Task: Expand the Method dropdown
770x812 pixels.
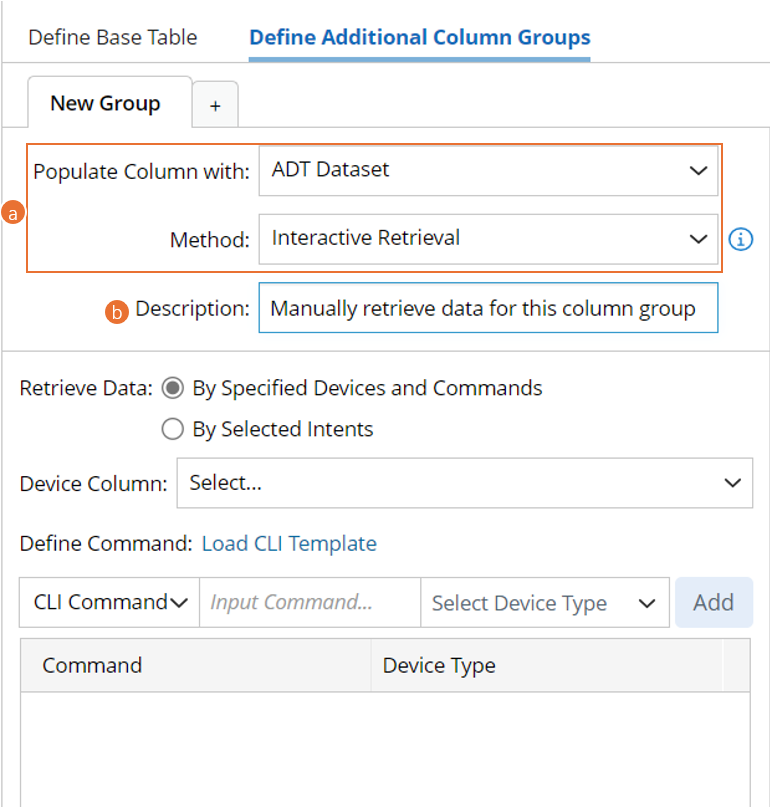Action: click(488, 239)
